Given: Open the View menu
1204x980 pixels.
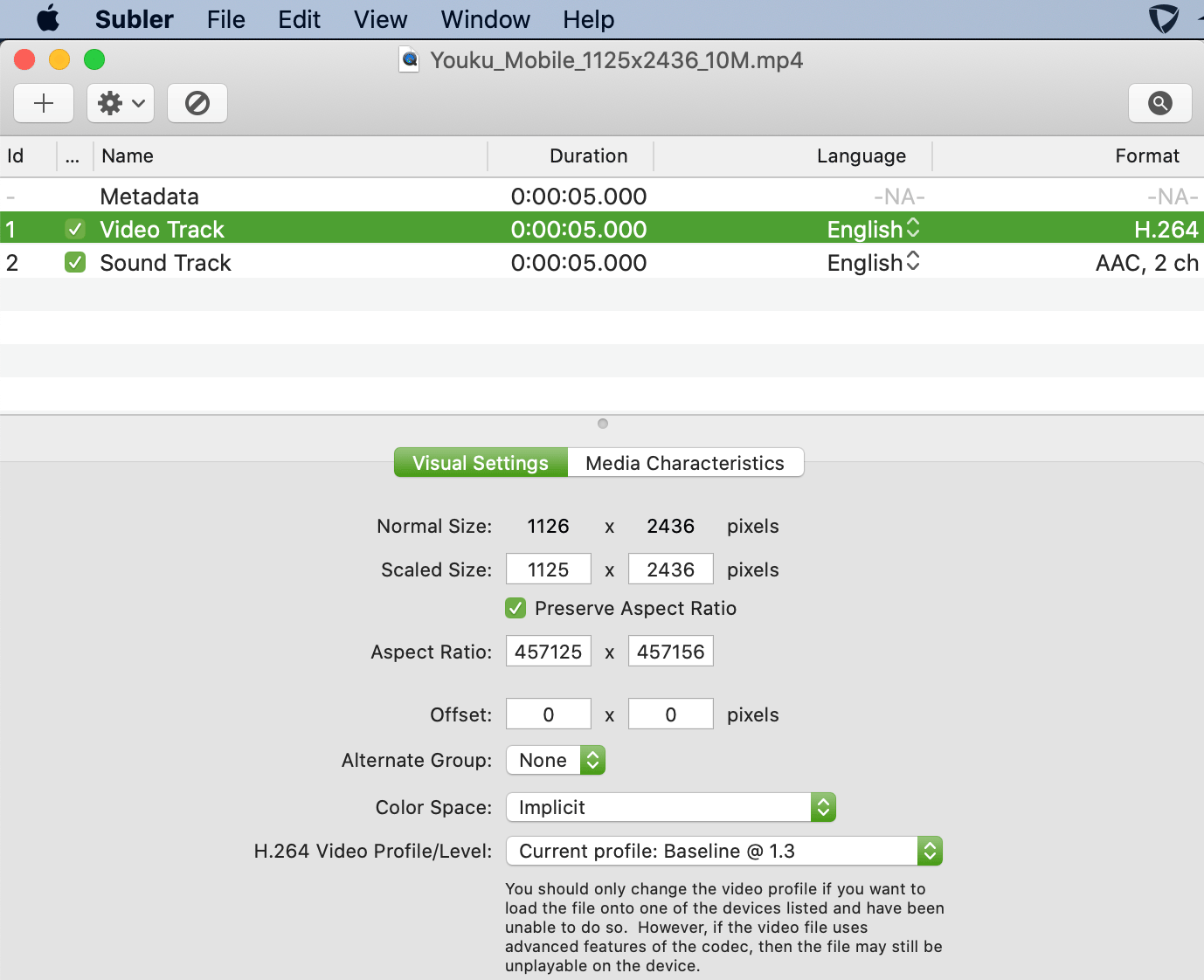Looking at the screenshot, I should (x=381, y=19).
